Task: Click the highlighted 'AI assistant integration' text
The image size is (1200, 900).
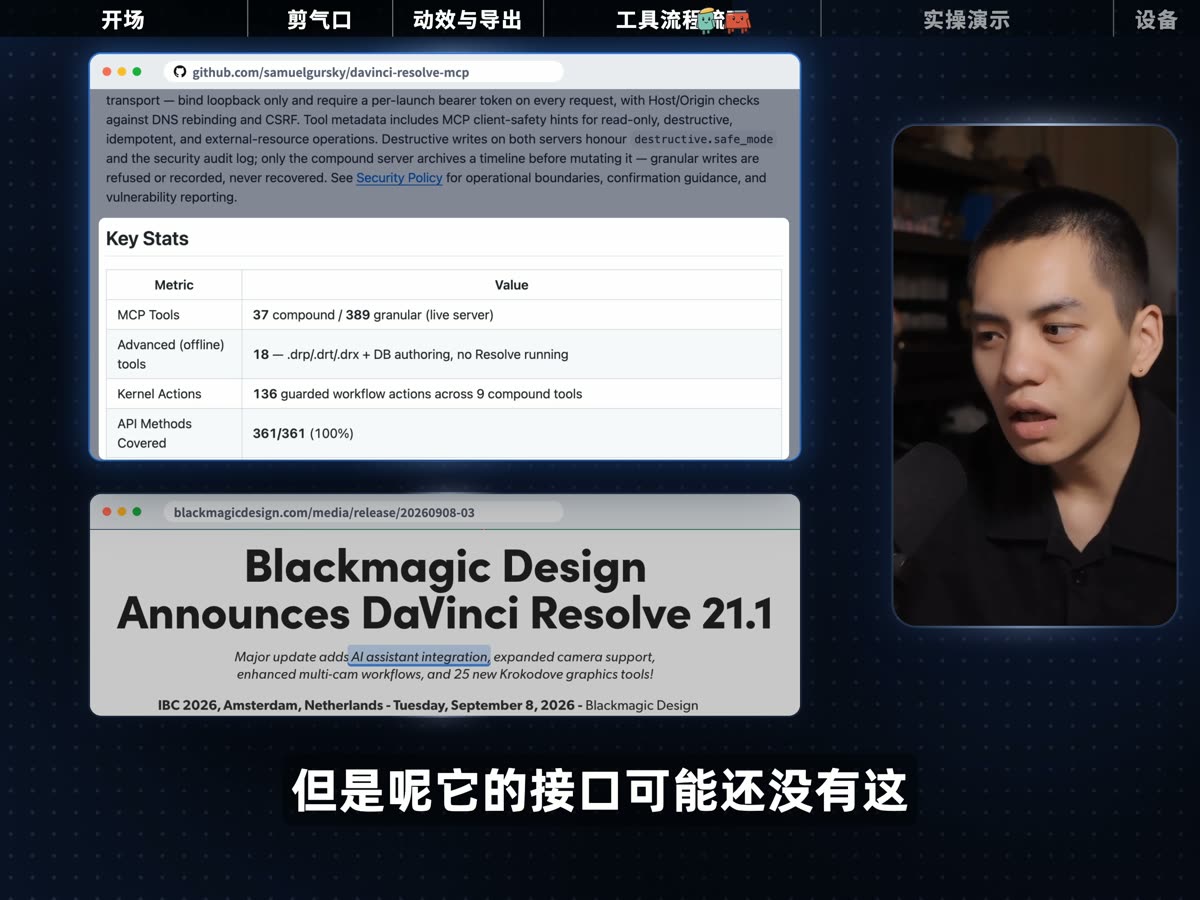Action: tap(419, 657)
